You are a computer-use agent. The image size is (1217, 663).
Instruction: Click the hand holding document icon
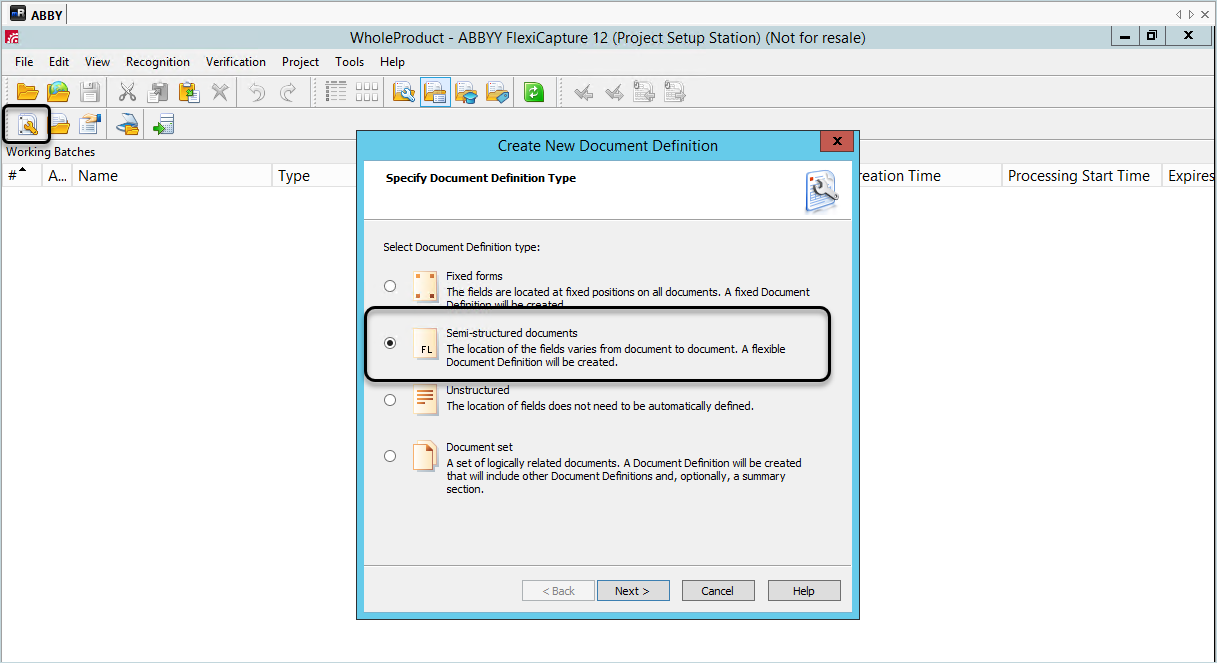click(x=91, y=124)
